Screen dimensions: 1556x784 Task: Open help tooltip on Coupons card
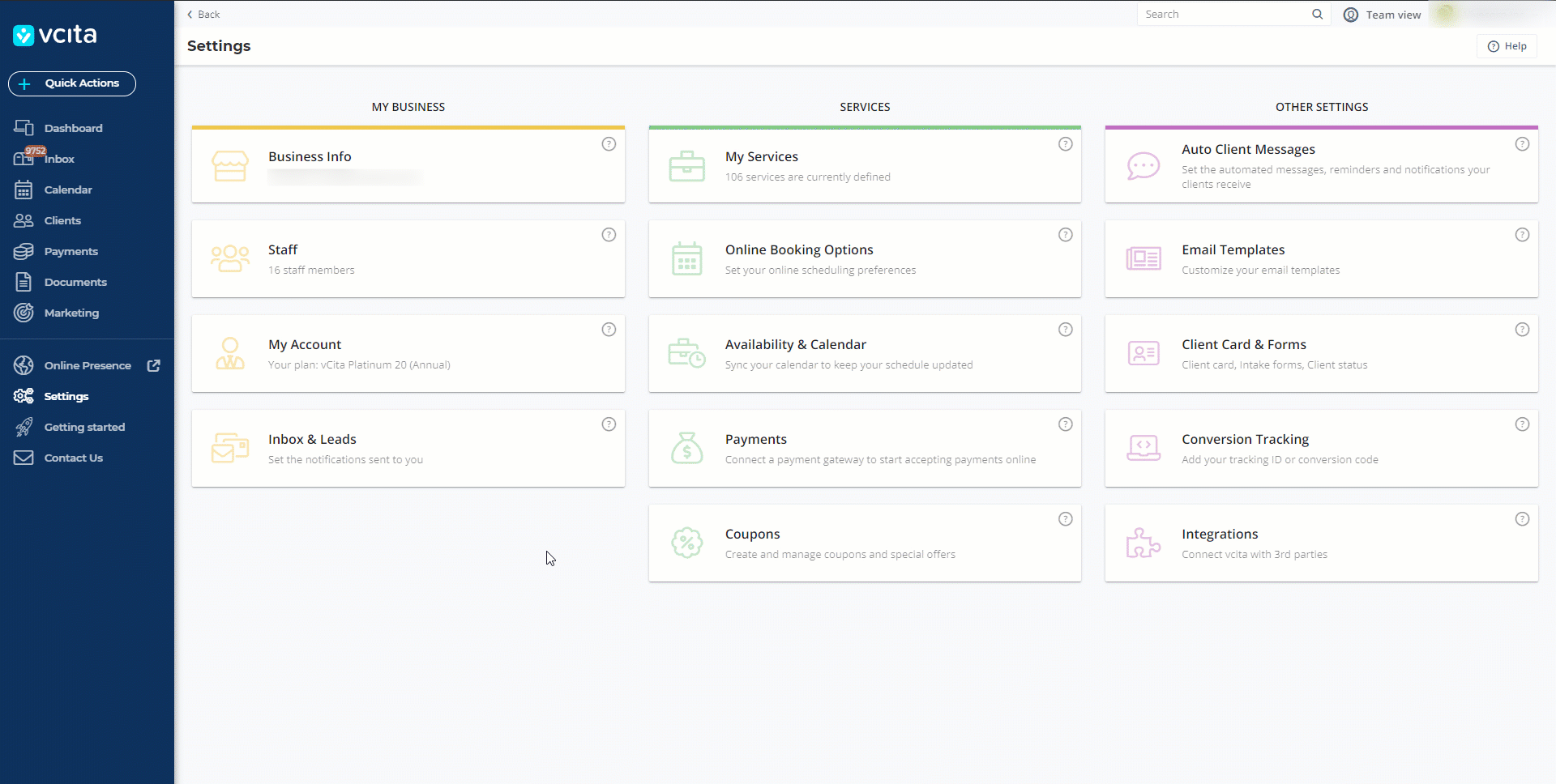coord(1066,519)
